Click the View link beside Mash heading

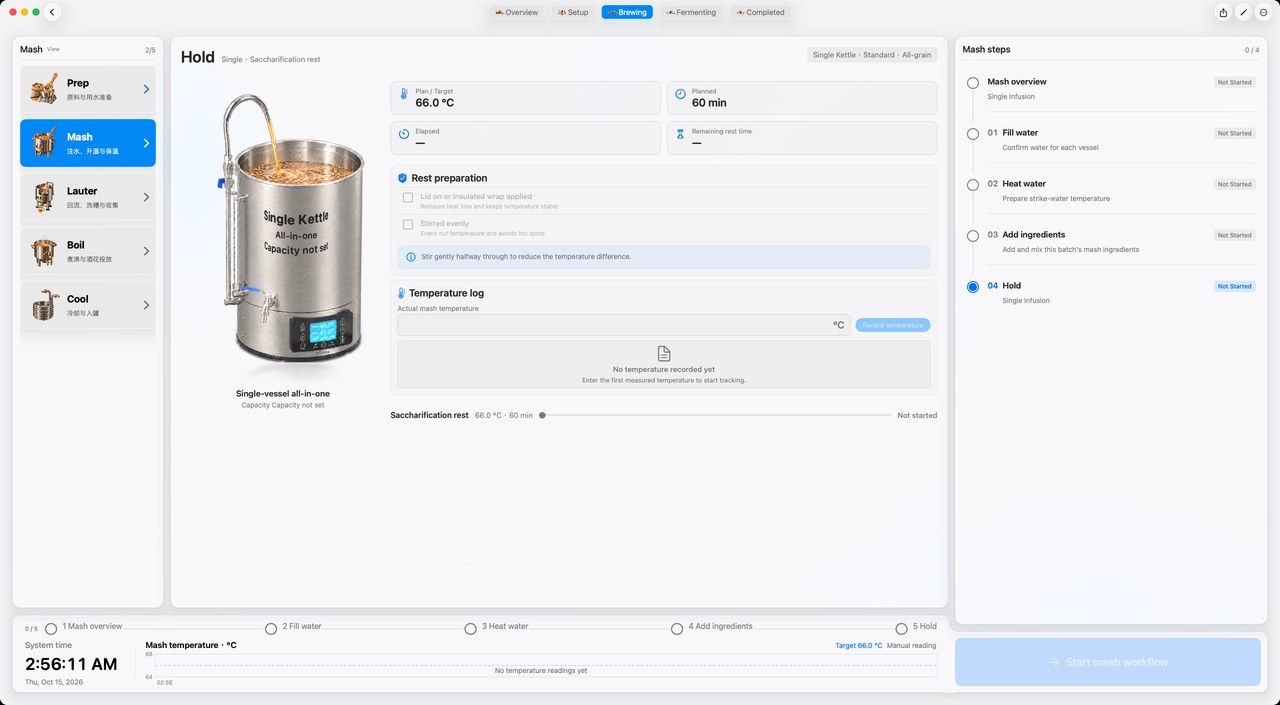[x=53, y=49]
